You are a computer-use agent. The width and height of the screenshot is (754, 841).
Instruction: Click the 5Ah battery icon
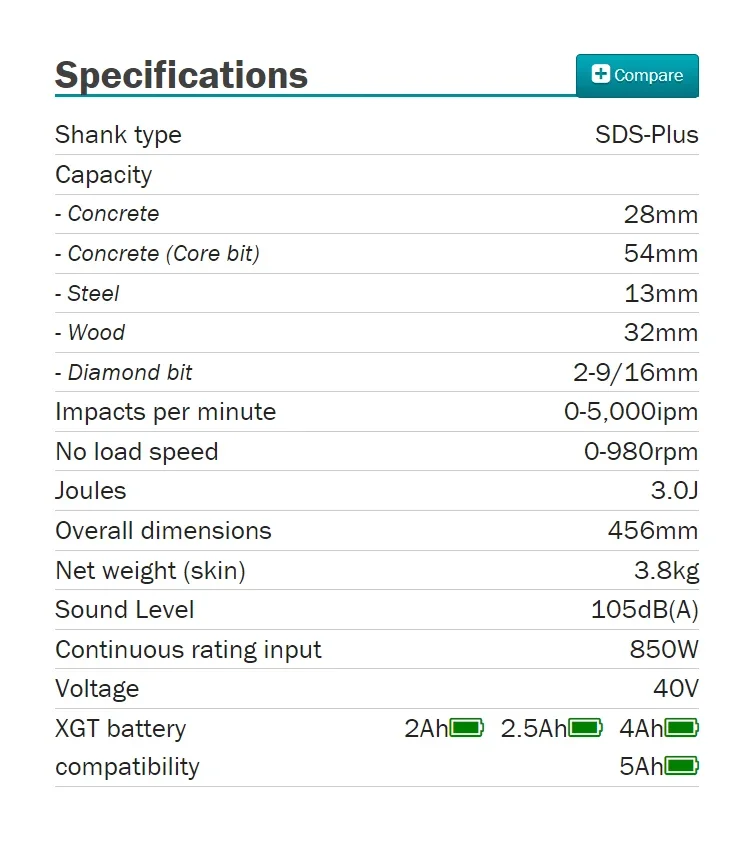click(682, 767)
